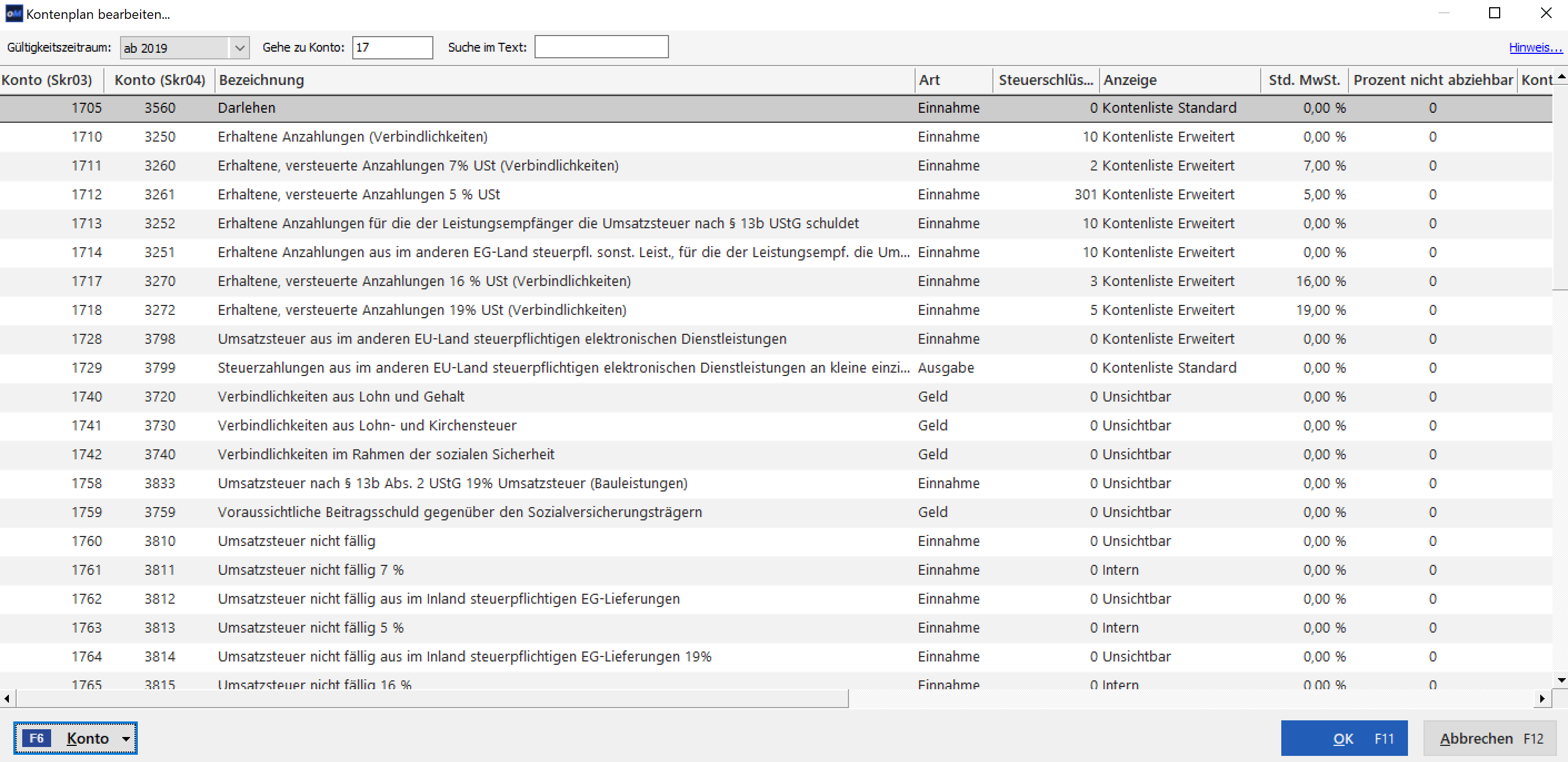Click the 19,00 % tax value
Screen dimensions: 1568x762
(1320, 310)
